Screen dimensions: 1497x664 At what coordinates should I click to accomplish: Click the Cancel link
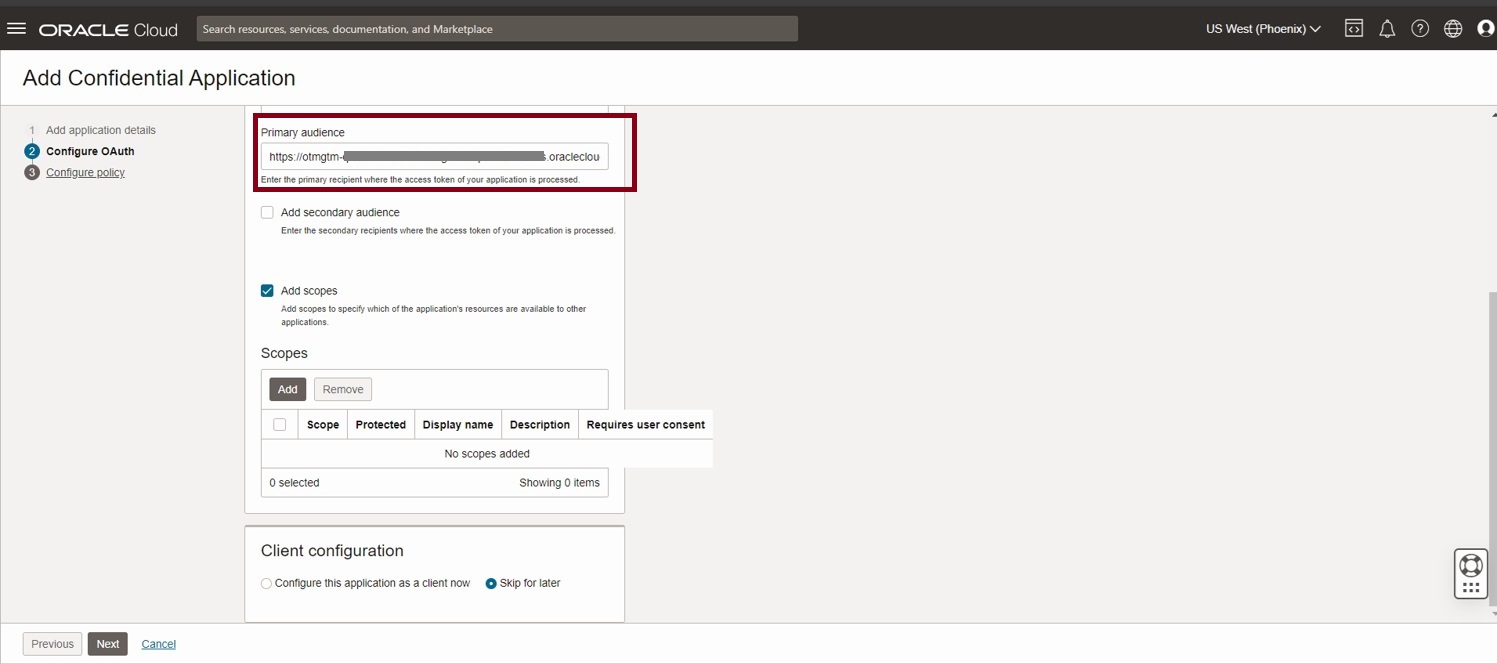click(159, 644)
